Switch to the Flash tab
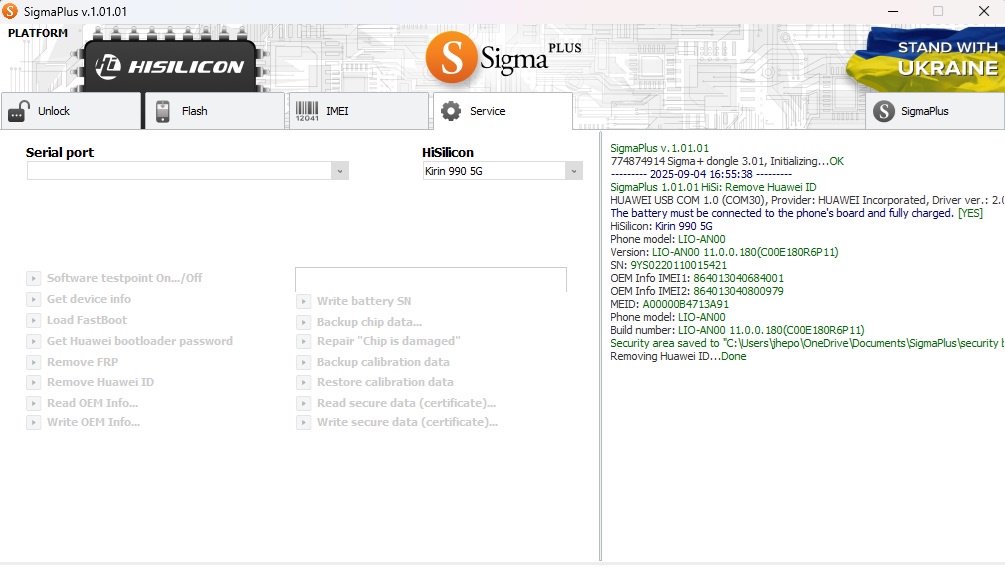Image resolution: width=1005 pixels, height=567 pixels. [x=214, y=111]
